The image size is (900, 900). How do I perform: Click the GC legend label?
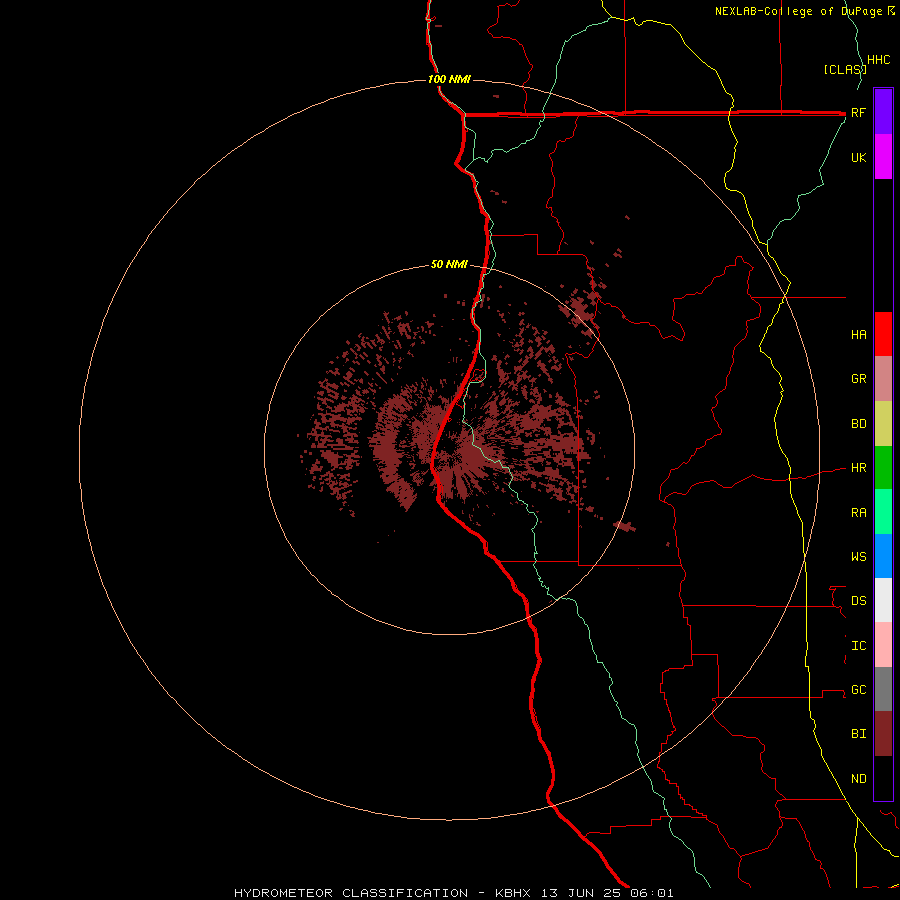click(859, 690)
